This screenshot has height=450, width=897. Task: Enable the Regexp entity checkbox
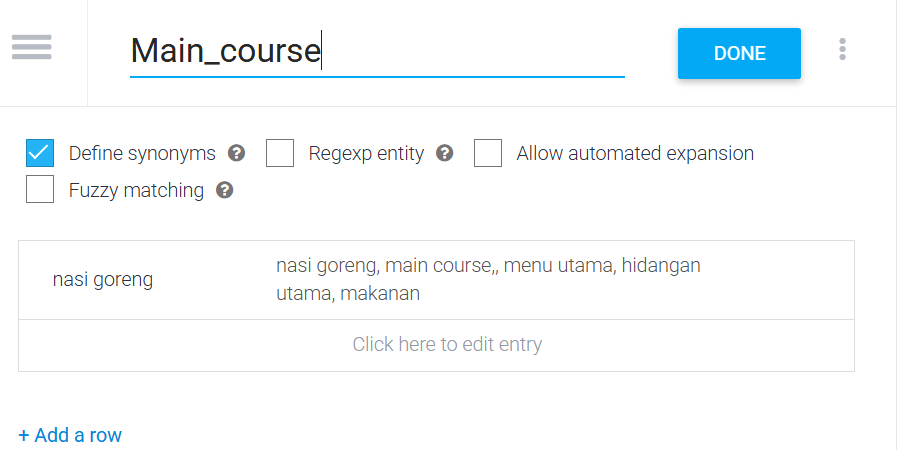tap(280, 154)
